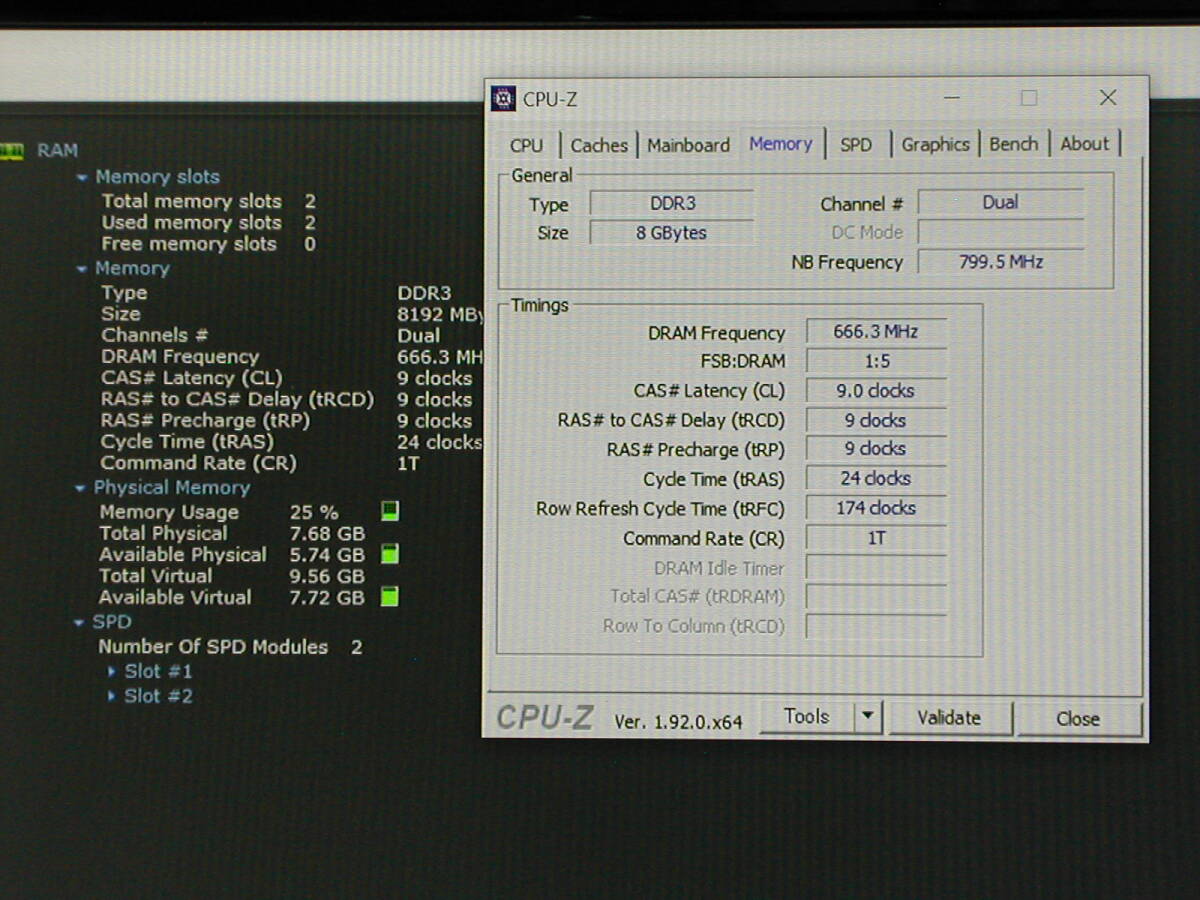Open the SPD tab in CPU-Z
This screenshot has width=1200, height=900.
coord(856,145)
